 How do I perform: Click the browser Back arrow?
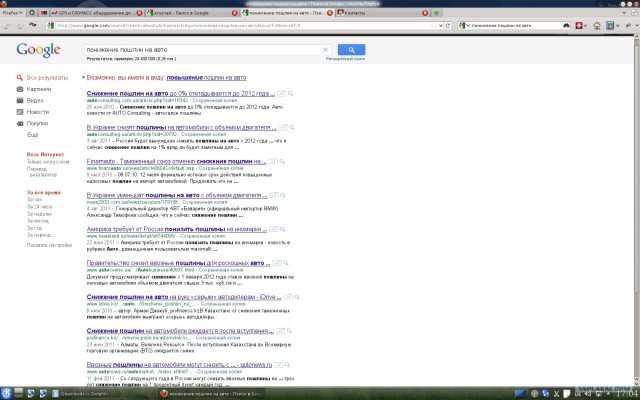pos(7,26)
